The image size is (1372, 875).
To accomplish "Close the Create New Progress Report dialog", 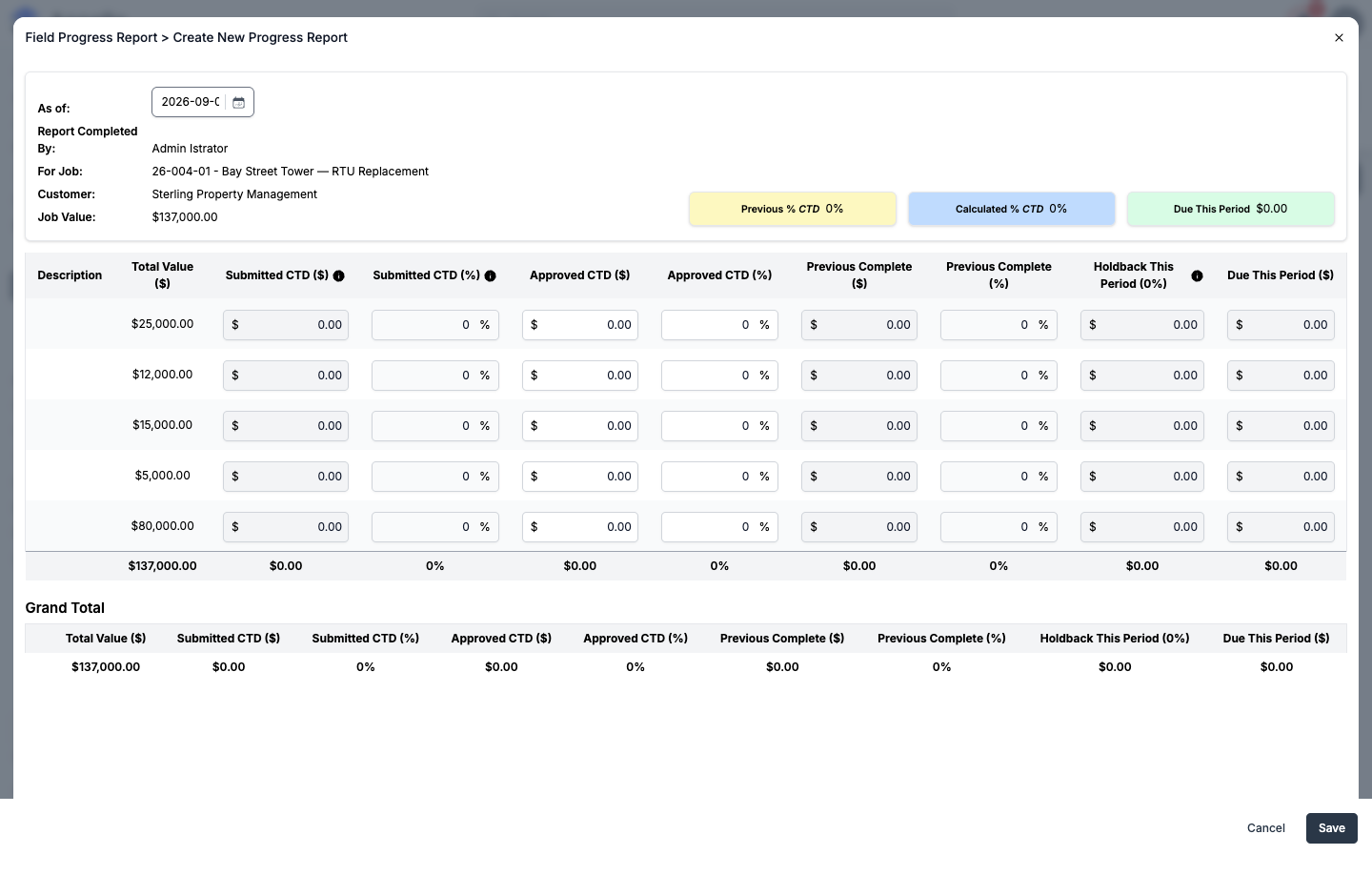I will pos(1339,38).
